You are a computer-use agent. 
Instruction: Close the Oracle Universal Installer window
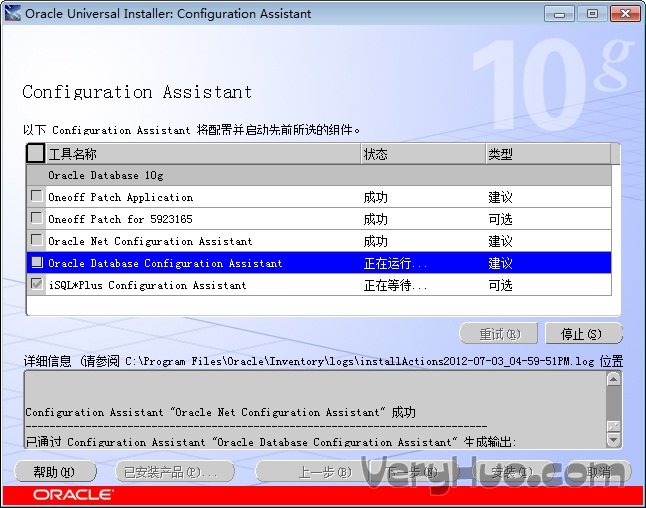coord(625,14)
